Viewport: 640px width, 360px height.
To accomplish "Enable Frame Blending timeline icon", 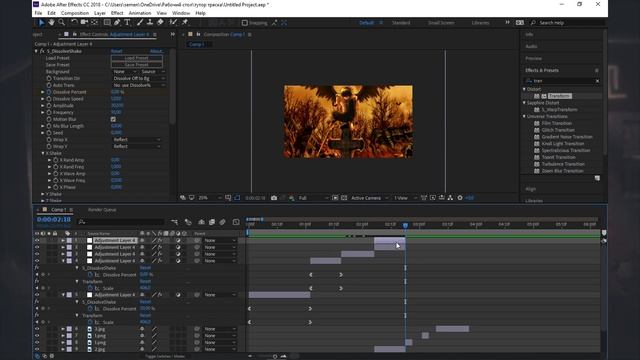I will coord(212,222).
